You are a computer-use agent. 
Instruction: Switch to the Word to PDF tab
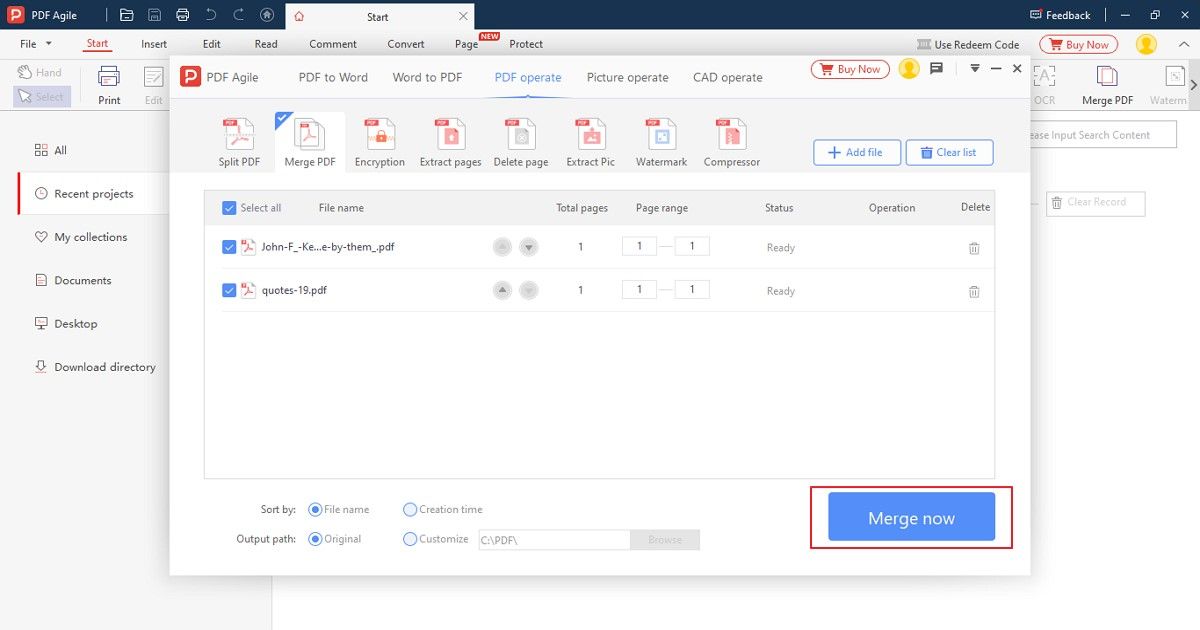[x=427, y=77]
